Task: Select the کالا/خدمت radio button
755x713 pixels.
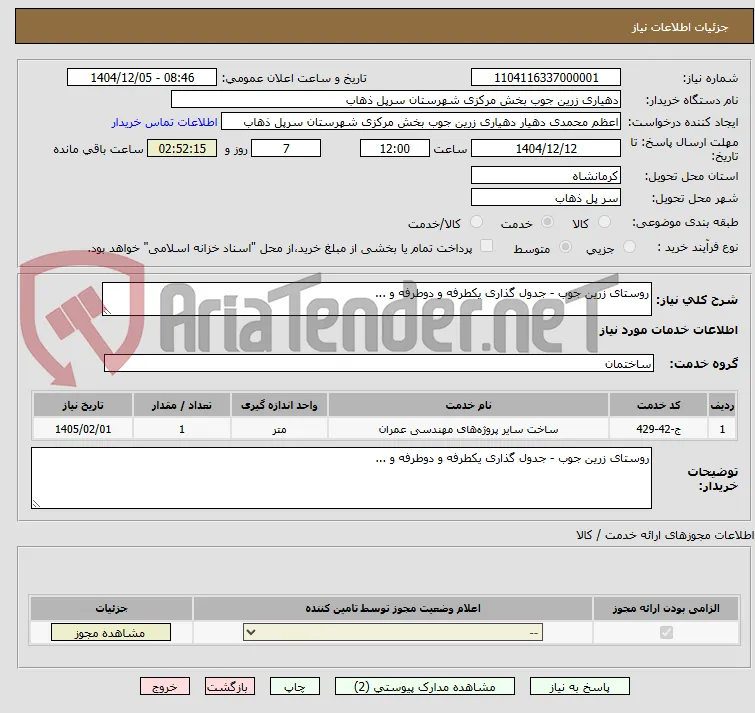Action: [476, 222]
